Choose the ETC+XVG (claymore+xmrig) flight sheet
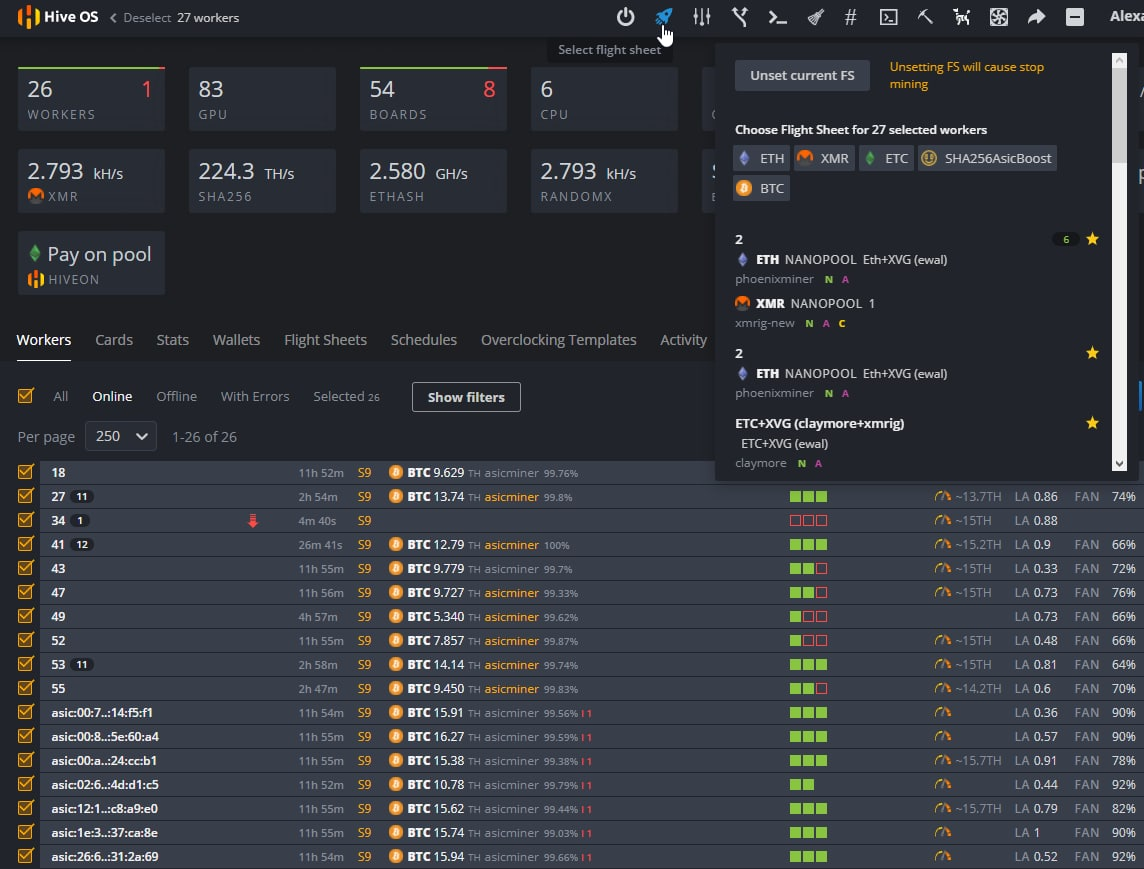1144x869 pixels. tap(819, 423)
